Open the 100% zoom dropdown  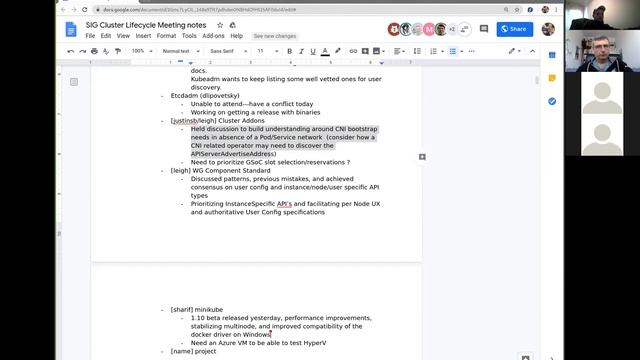point(142,51)
